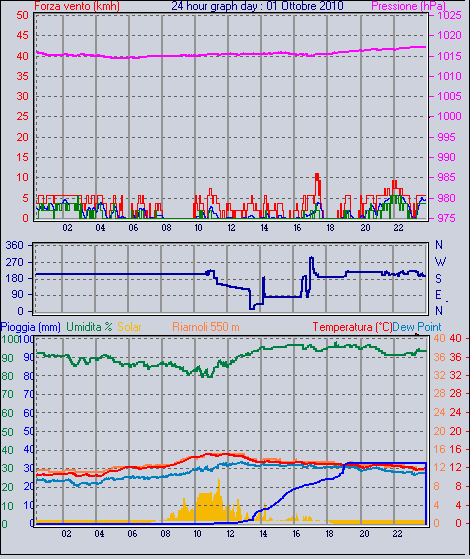The width and height of the screenshot is (470, 559).
Task: Click the green 'Umidita %' legend label
Action: pos(89,327)
